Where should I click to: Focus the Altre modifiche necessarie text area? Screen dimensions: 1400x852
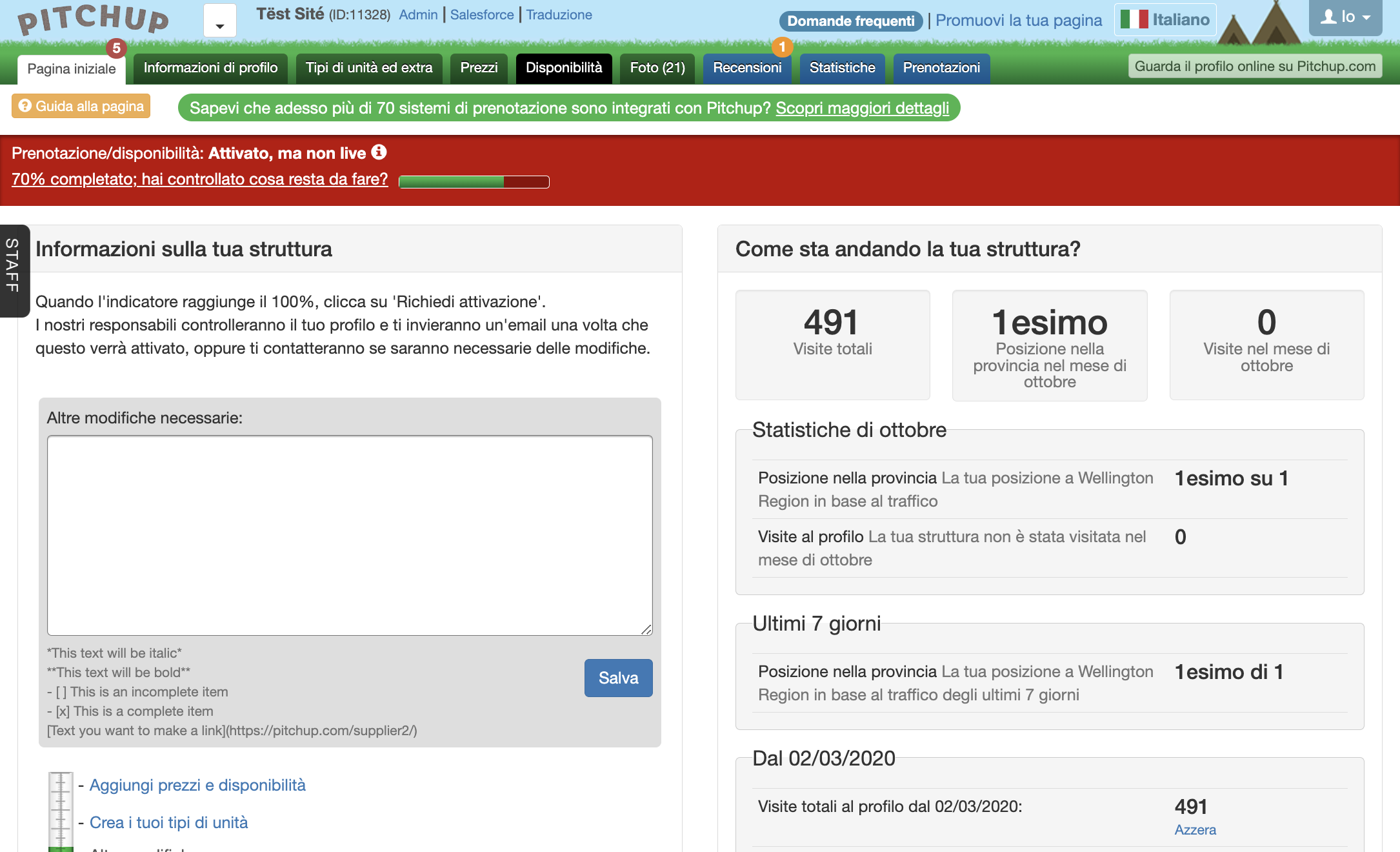pos(350,535)
